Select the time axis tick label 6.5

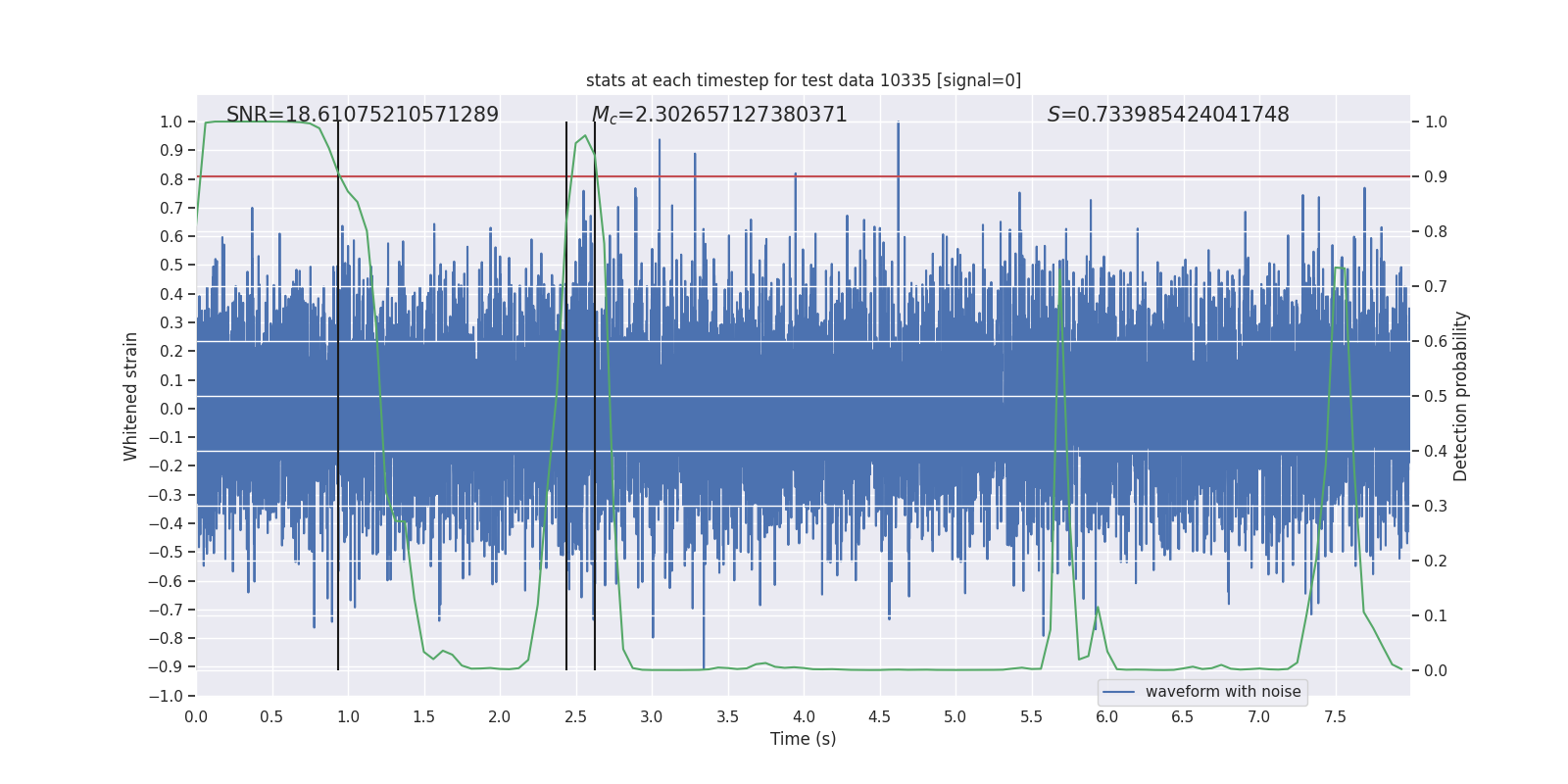1183,716
